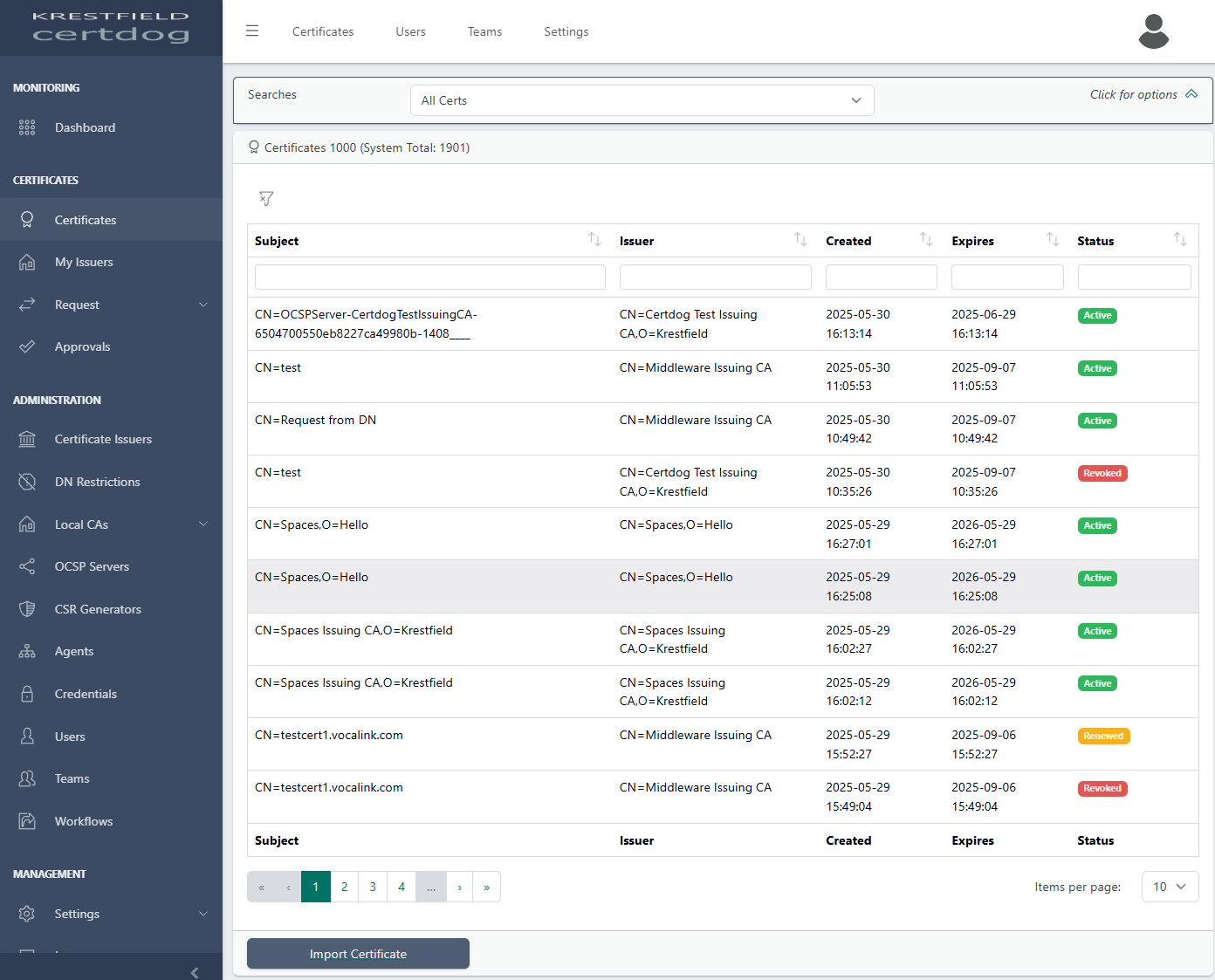Open Certificates in top navigation
Viewport: 1215px width, 980px height.
pyautogui.click(x=323, y=31)
